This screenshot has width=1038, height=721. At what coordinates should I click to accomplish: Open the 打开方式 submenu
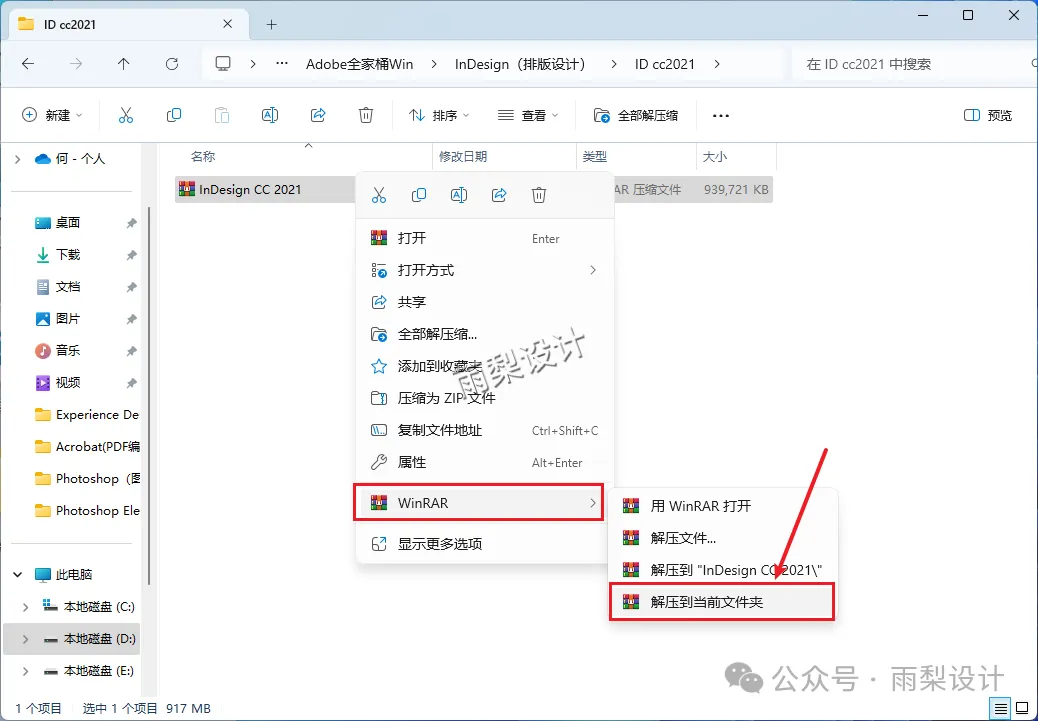click(x=485, y=270)
